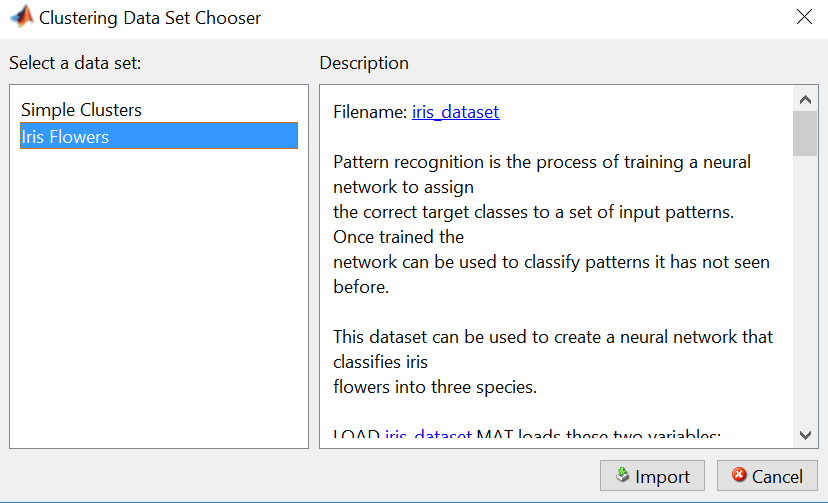Click the red X icon on Cancel
Viewport: 828px width, 503px height.
tap(739, 476)
